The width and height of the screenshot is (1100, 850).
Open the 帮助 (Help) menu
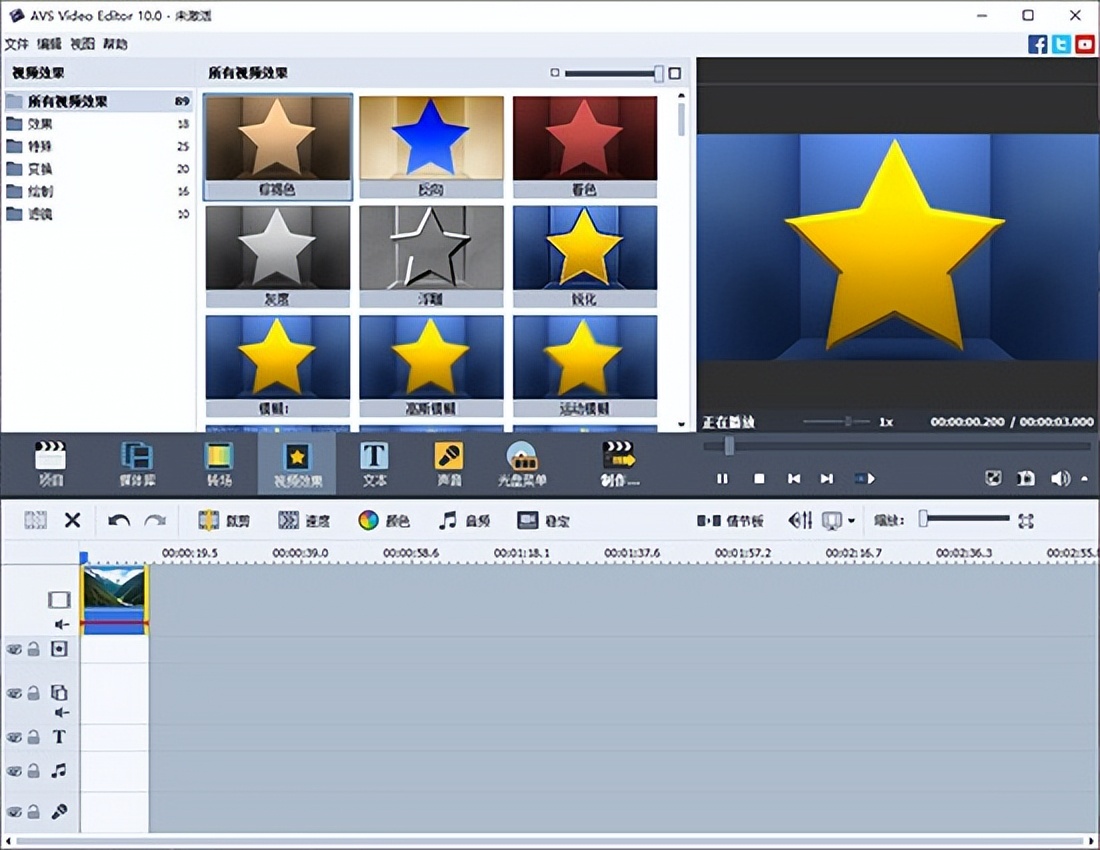tap(115, 44)
